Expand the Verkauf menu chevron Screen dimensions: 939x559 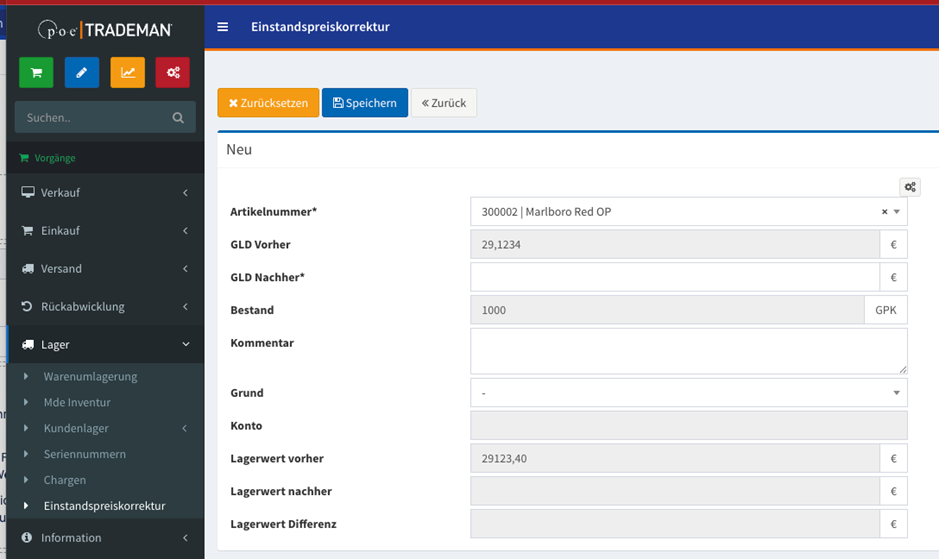pyautogui.click(x=186, y=192)
